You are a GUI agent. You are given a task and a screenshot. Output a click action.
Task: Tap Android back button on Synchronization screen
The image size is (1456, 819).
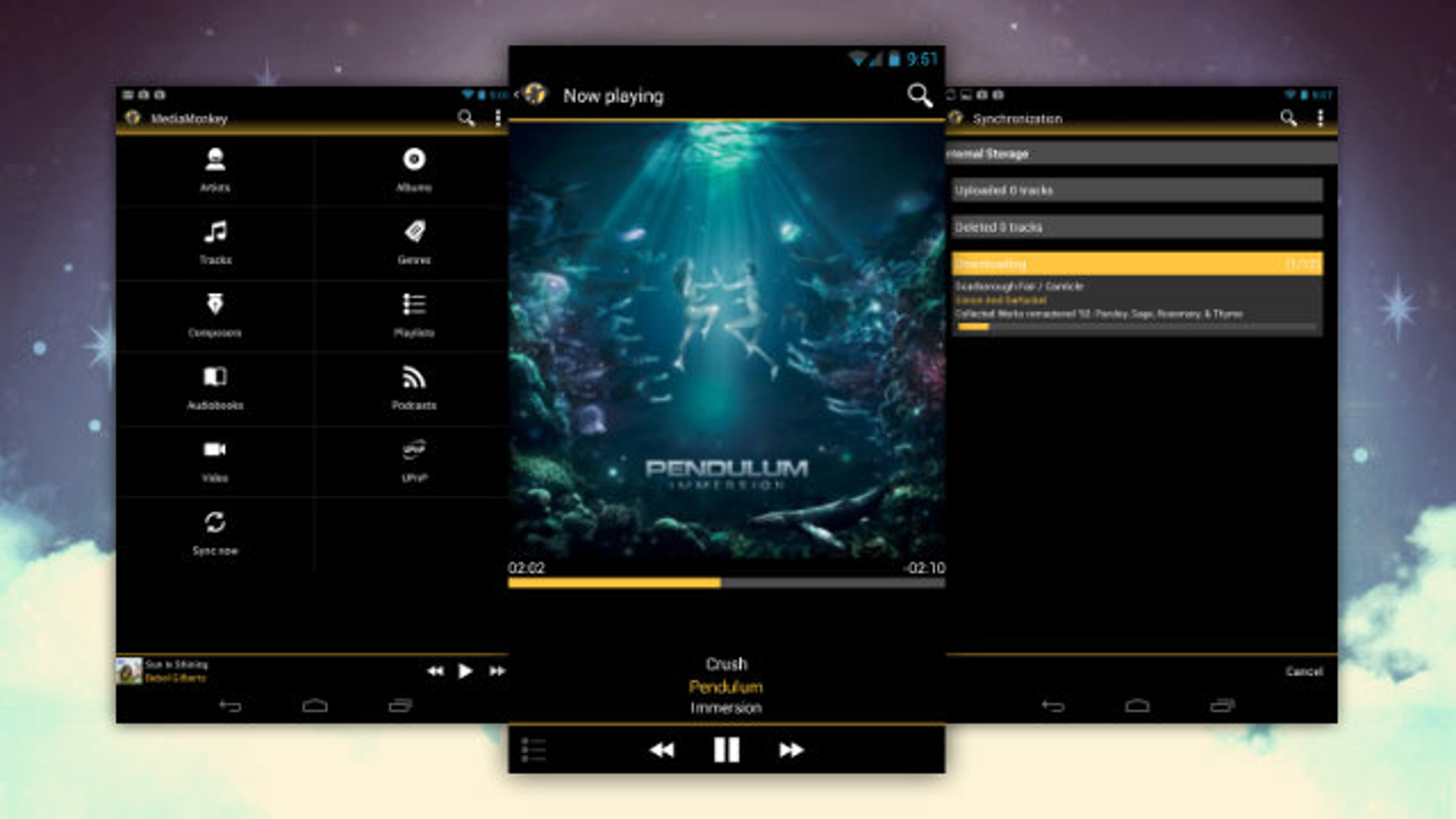[x=1053, y=705]
